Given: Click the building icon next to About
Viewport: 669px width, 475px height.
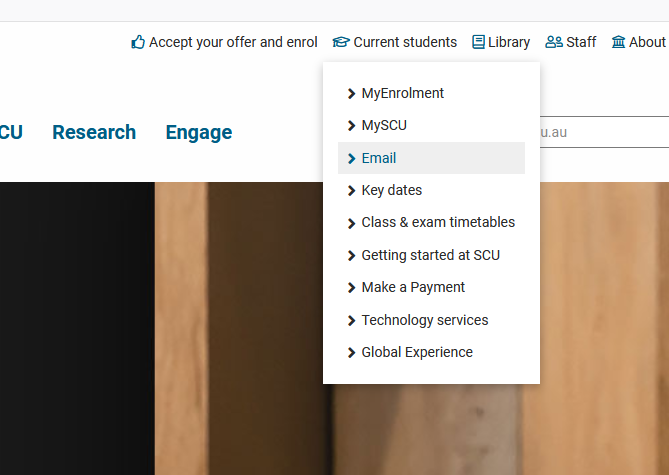Looking at the screenshot, I should click(618, 42).
